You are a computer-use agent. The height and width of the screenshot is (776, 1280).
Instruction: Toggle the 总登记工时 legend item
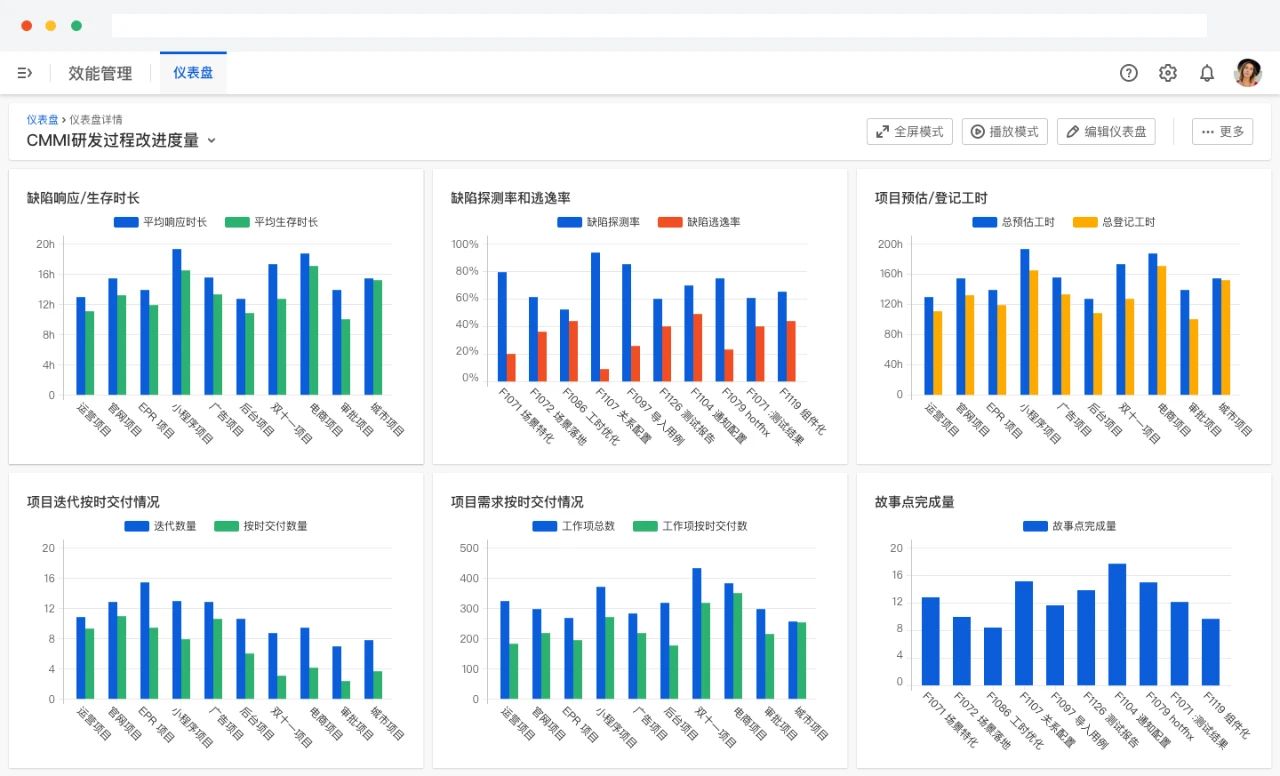tap(1115, 220)
